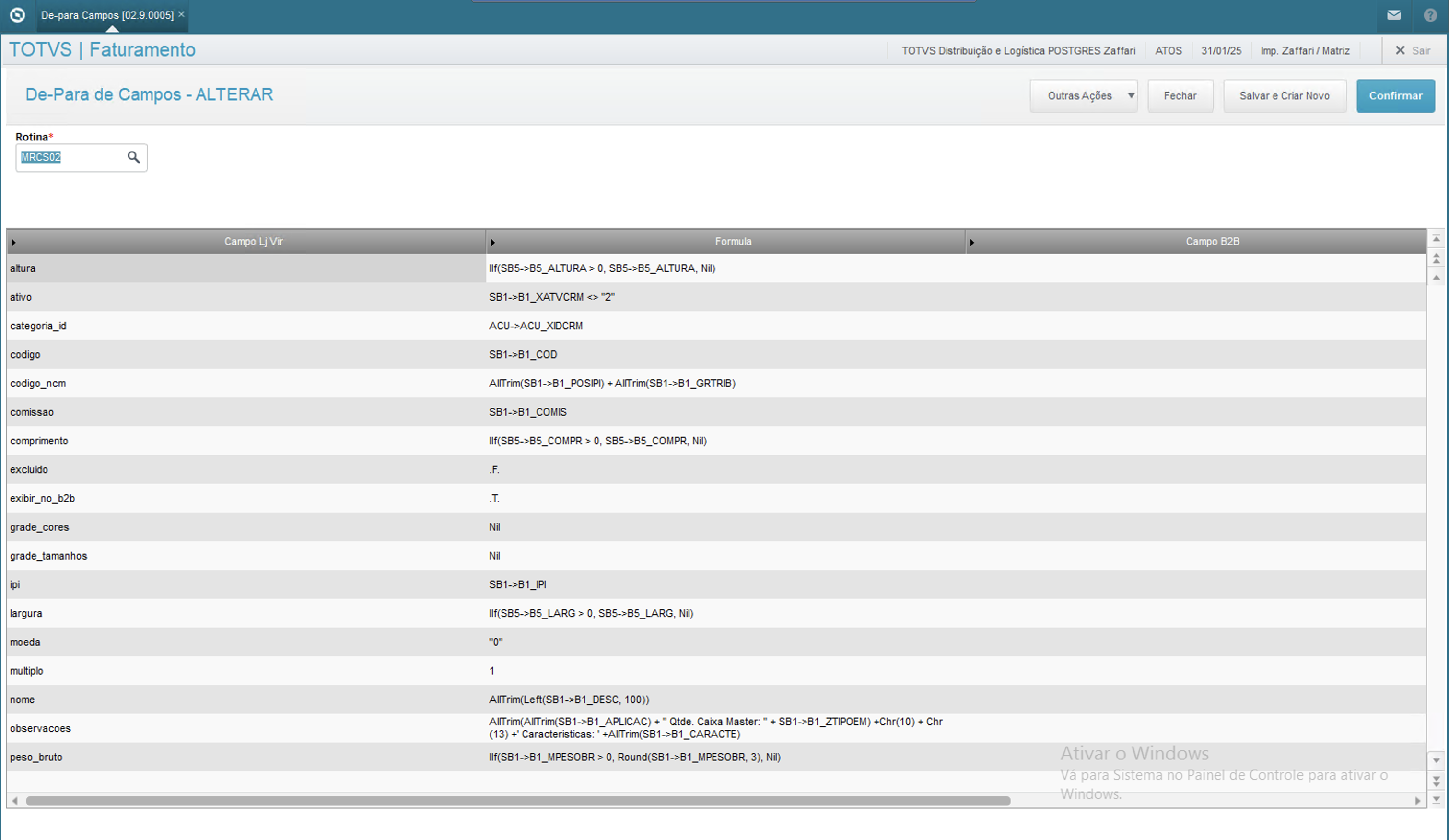
Task: Open the mail messages icon
Action: pos(1394,15)
